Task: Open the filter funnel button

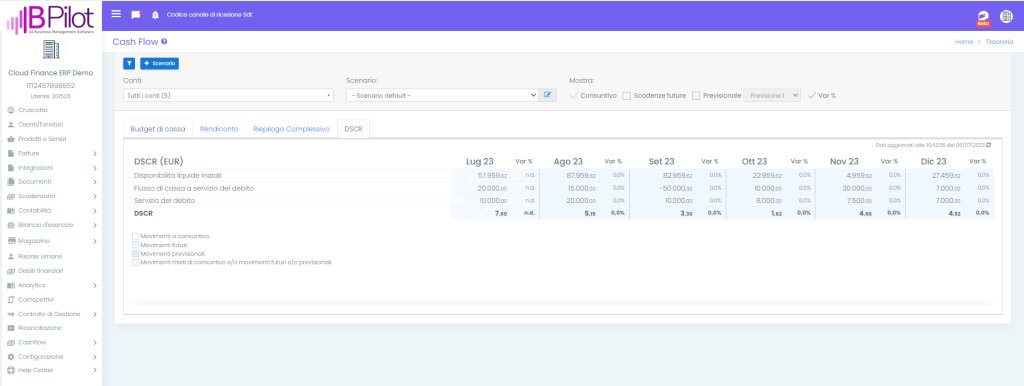Action: click(129, 63)
